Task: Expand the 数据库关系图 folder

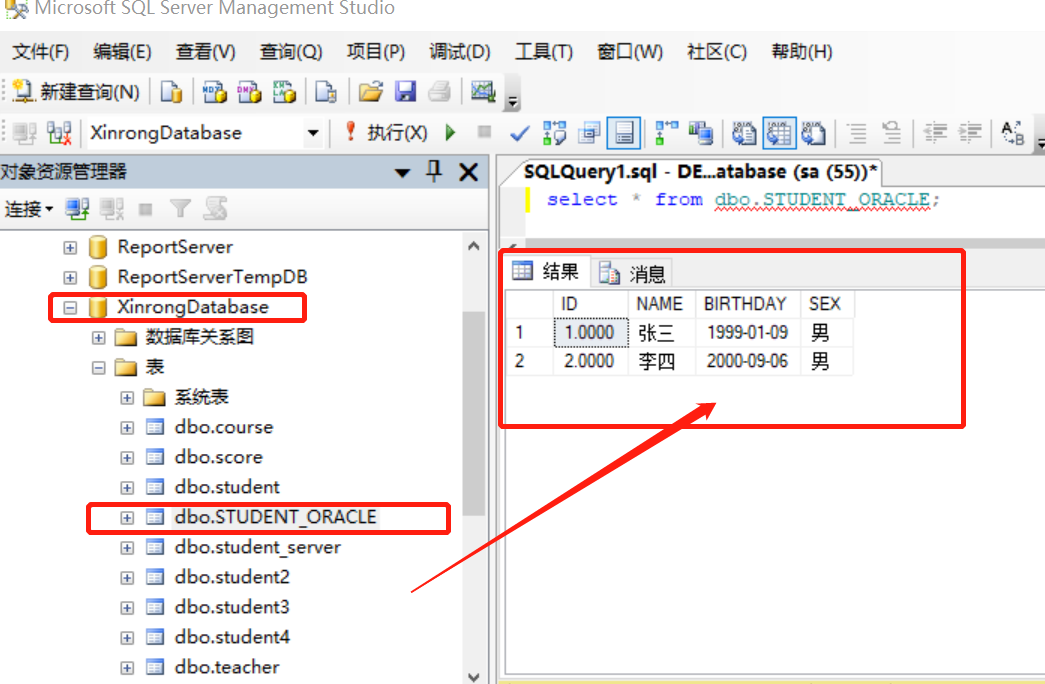Action: click(99, 337)
